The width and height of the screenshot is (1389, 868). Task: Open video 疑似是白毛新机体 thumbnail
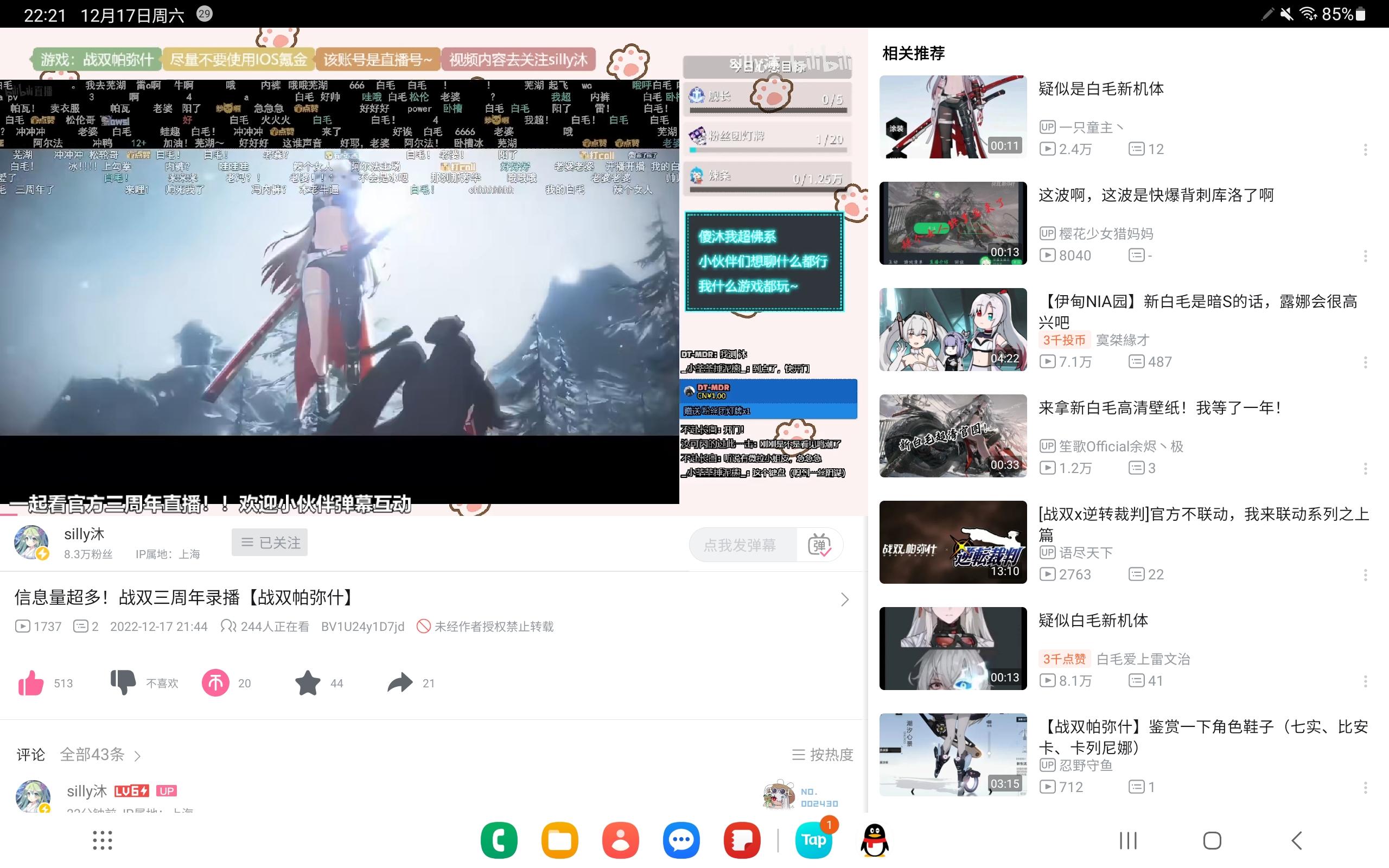click(953, 117)
